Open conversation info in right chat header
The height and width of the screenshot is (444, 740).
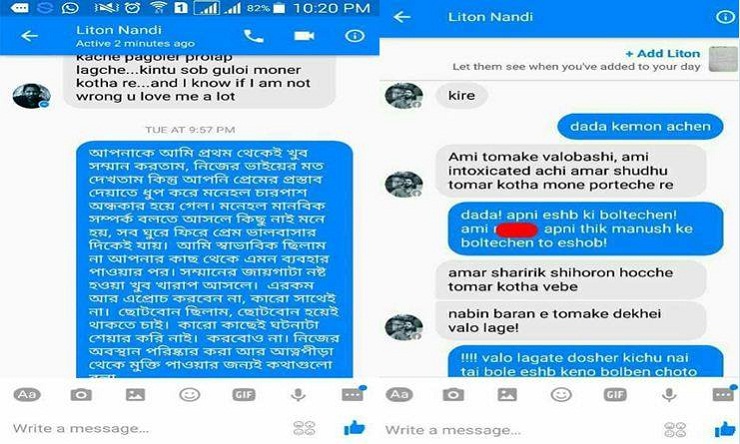tap(725, 17)
